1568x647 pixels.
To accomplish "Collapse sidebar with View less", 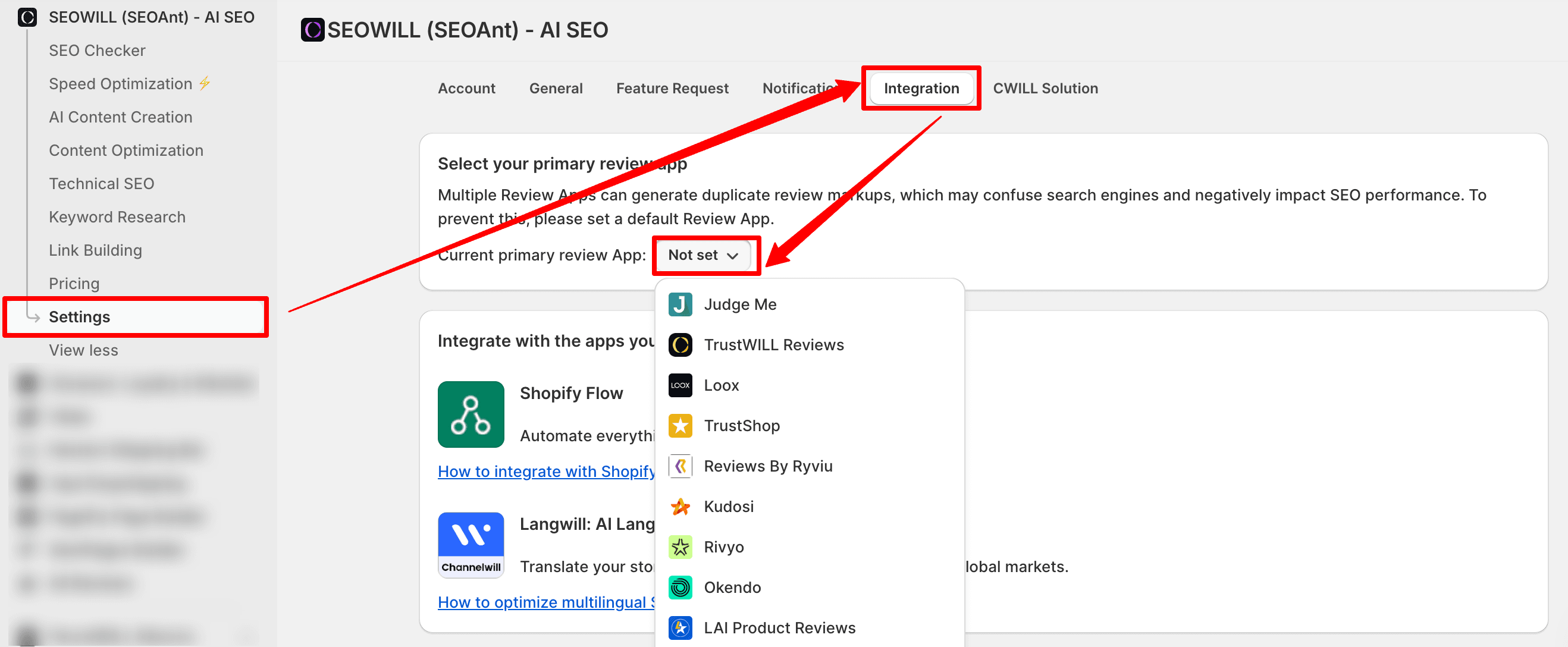I will tap(83, 350).
